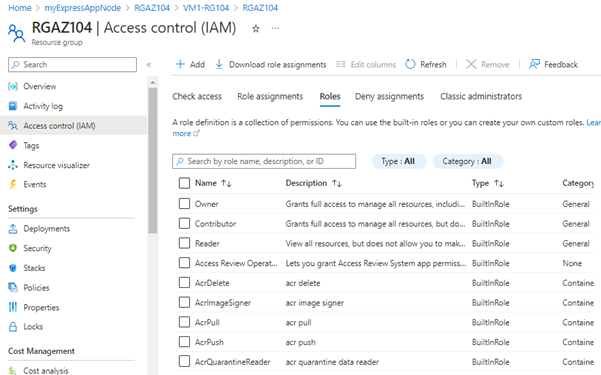Switch to Role assignments tab
The image size is (601, 375).
(270, 96)
